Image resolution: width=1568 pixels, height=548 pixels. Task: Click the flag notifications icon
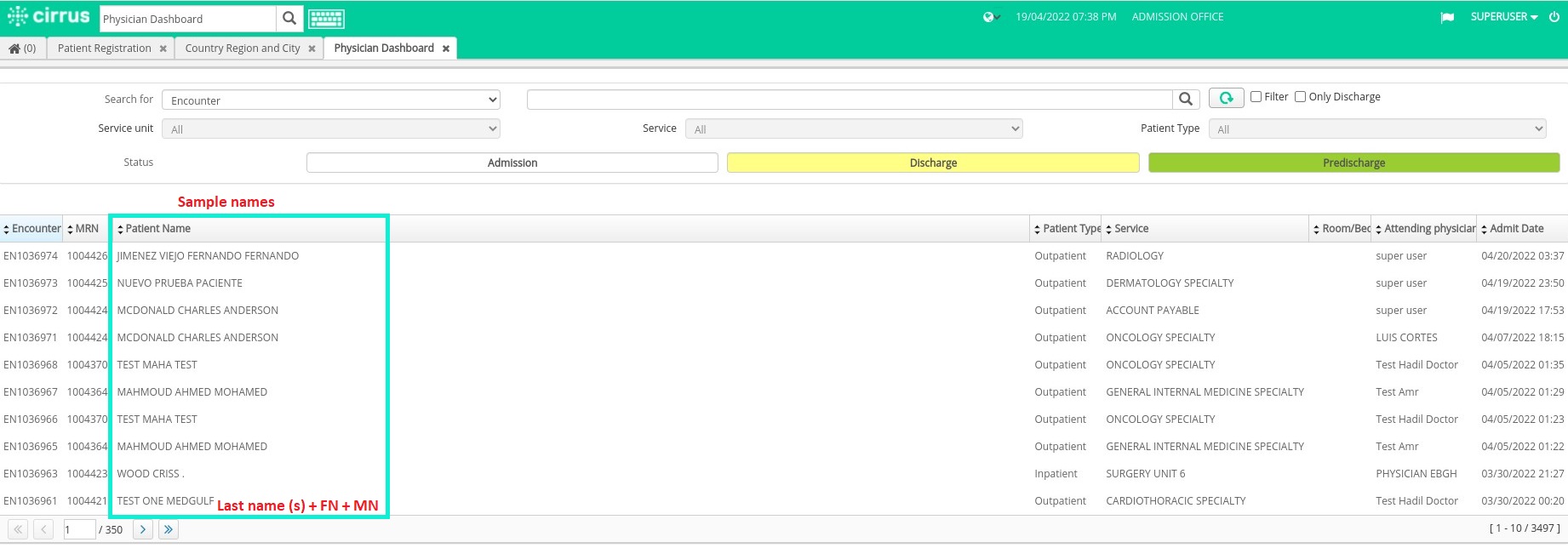pyautogui.click(x=1447, y=17)
